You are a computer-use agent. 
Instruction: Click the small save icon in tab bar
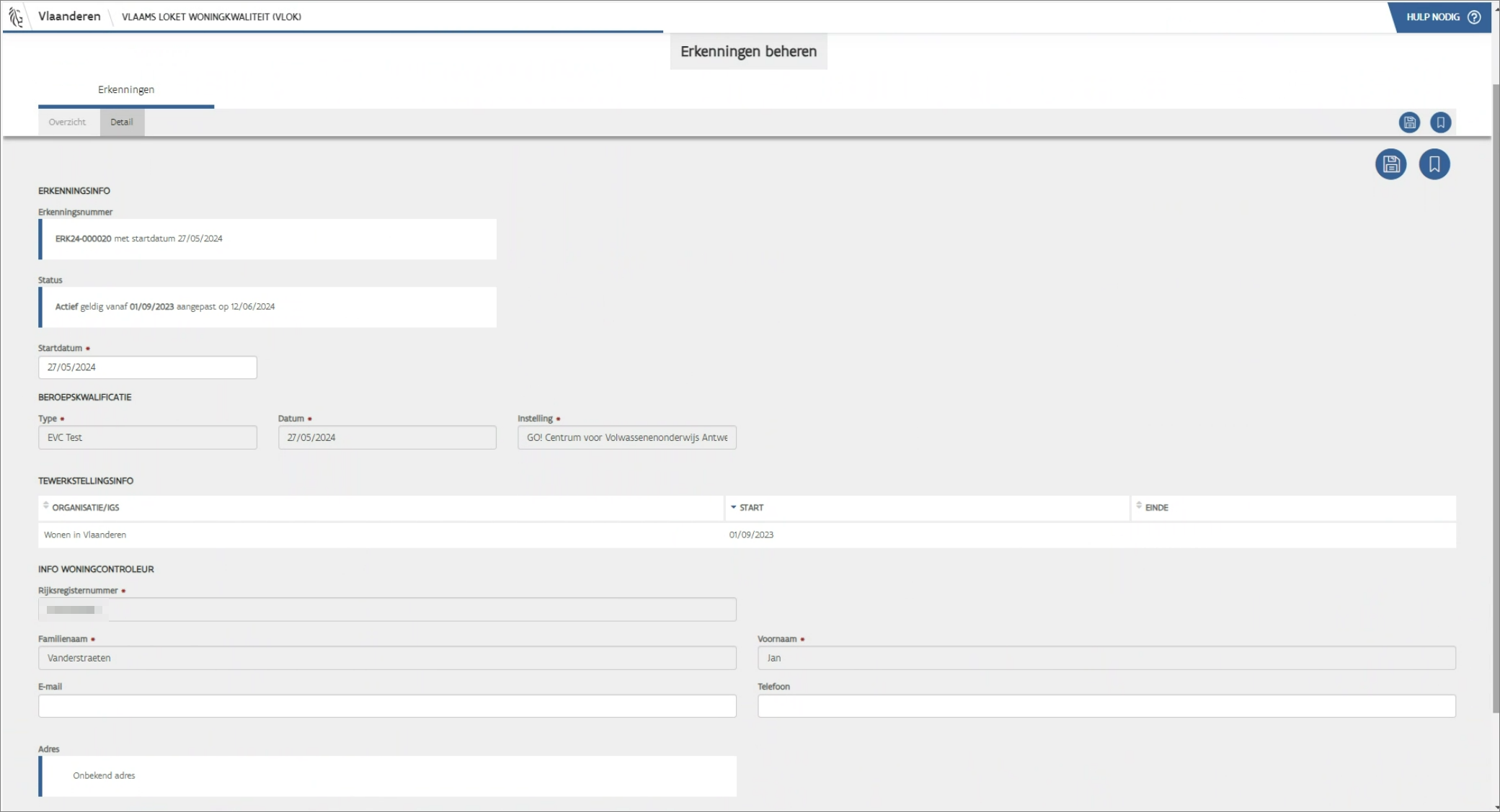coord(1409,122)
